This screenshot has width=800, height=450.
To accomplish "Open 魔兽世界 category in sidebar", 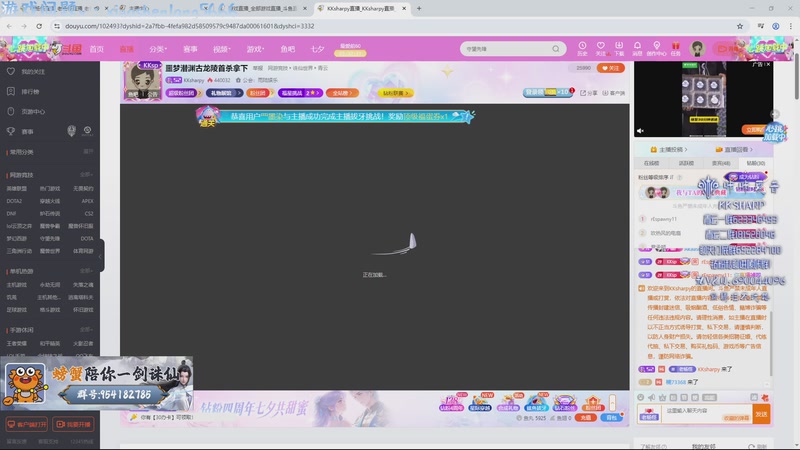I will pos(50,251).
